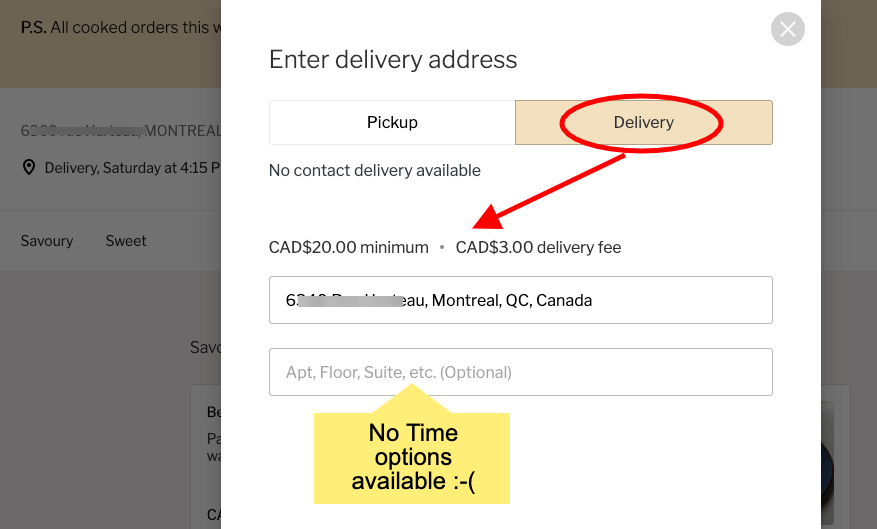Click the location pin icon
This screenshot has height=529, width=877.
click(29, 167)
